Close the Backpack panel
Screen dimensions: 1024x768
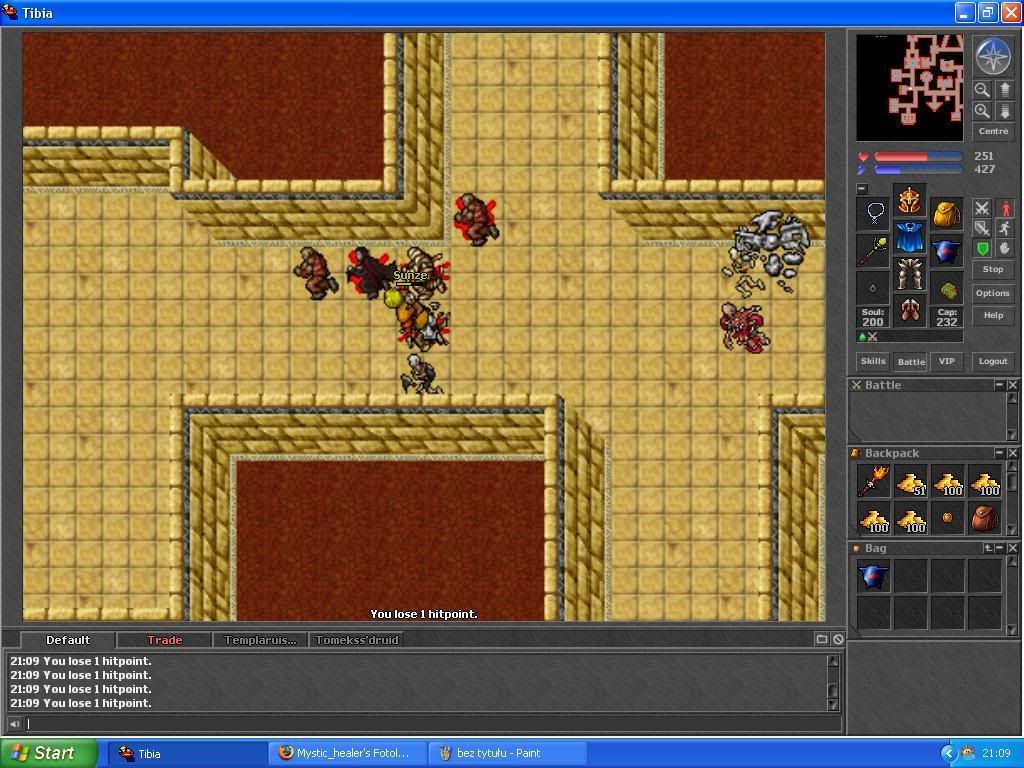[x=1012, y=453]
